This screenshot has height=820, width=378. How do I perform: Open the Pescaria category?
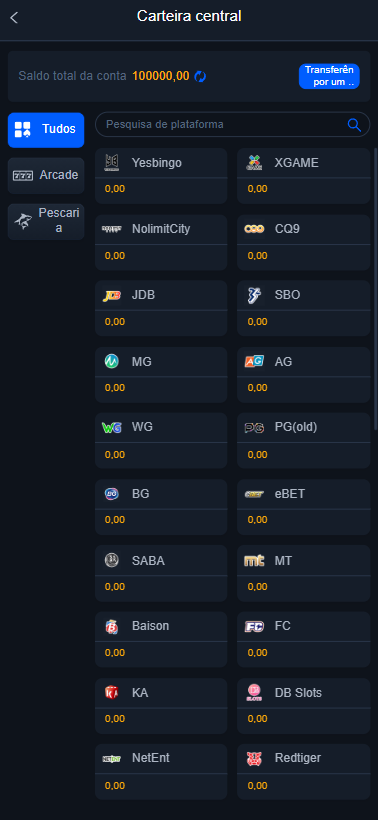click(x=46, y=221)
